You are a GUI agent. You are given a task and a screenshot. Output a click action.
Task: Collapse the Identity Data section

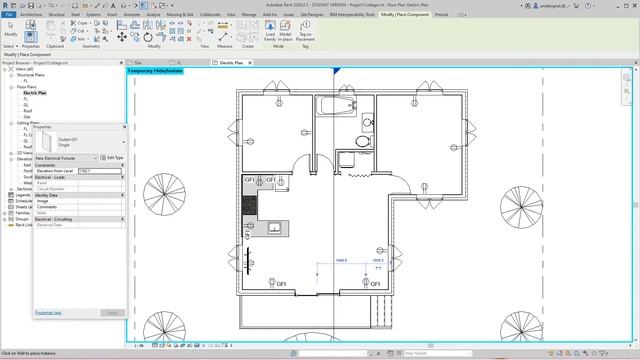coord(122,195)
